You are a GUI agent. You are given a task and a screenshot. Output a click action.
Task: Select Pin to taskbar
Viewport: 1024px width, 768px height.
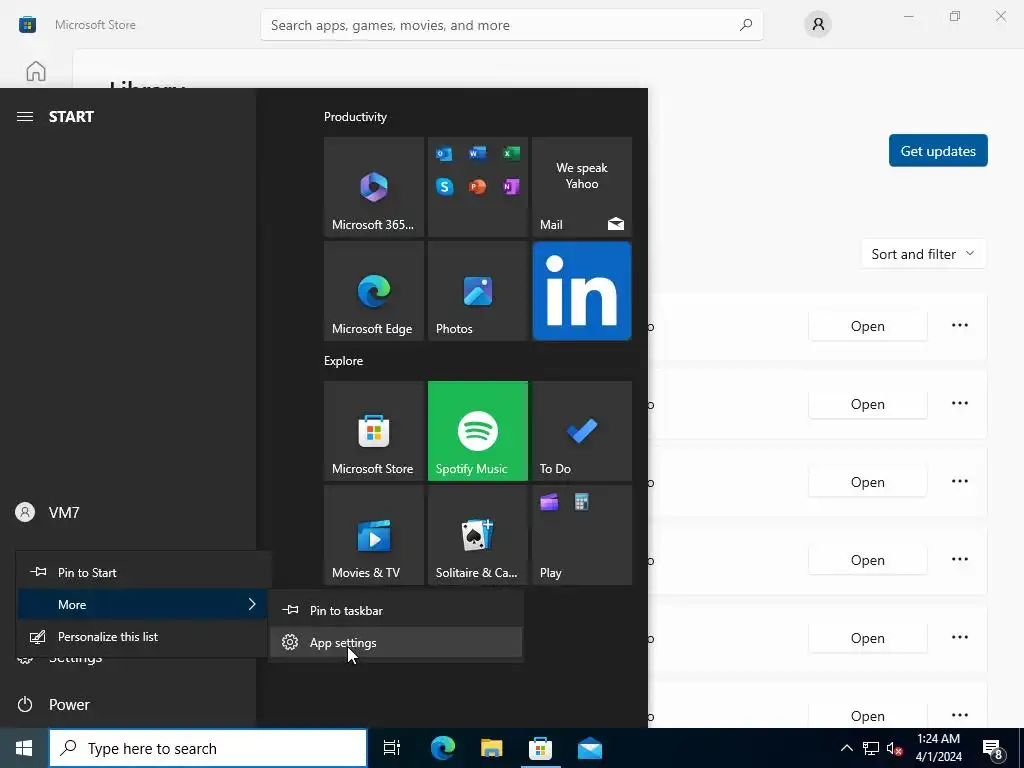point(396,610)
